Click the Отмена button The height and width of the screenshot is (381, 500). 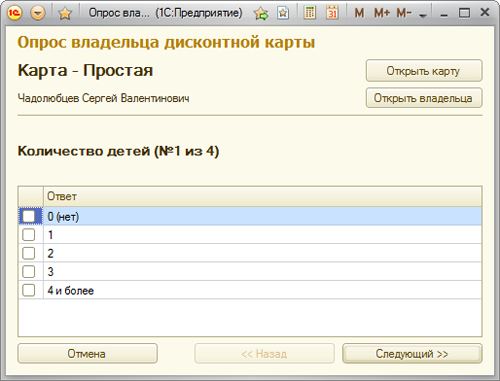pos(87,354)
